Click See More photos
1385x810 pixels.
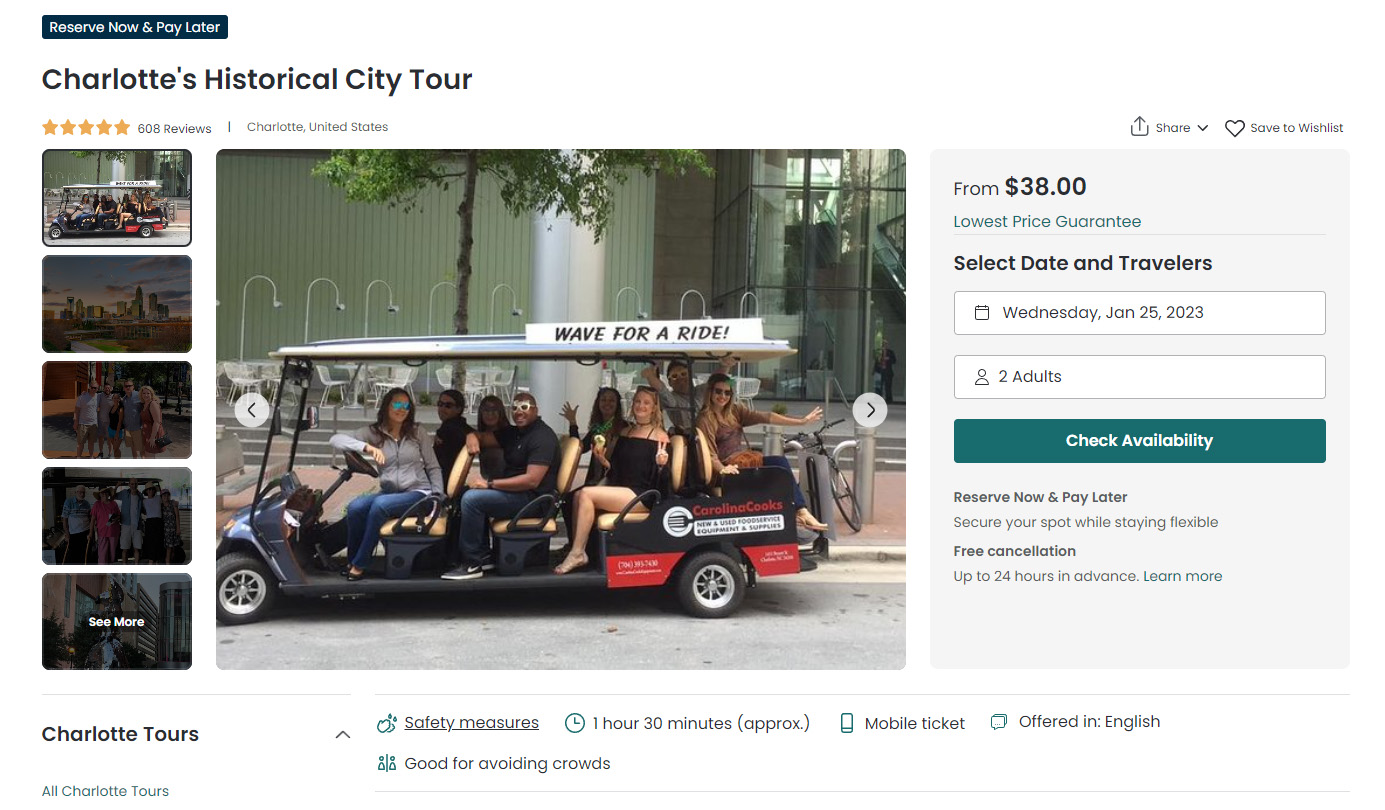click(x=116, y=621)
